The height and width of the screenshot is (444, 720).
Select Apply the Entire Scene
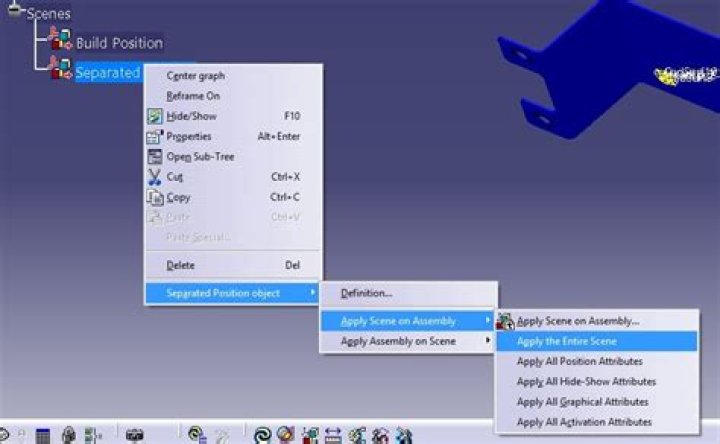point(596,341)
